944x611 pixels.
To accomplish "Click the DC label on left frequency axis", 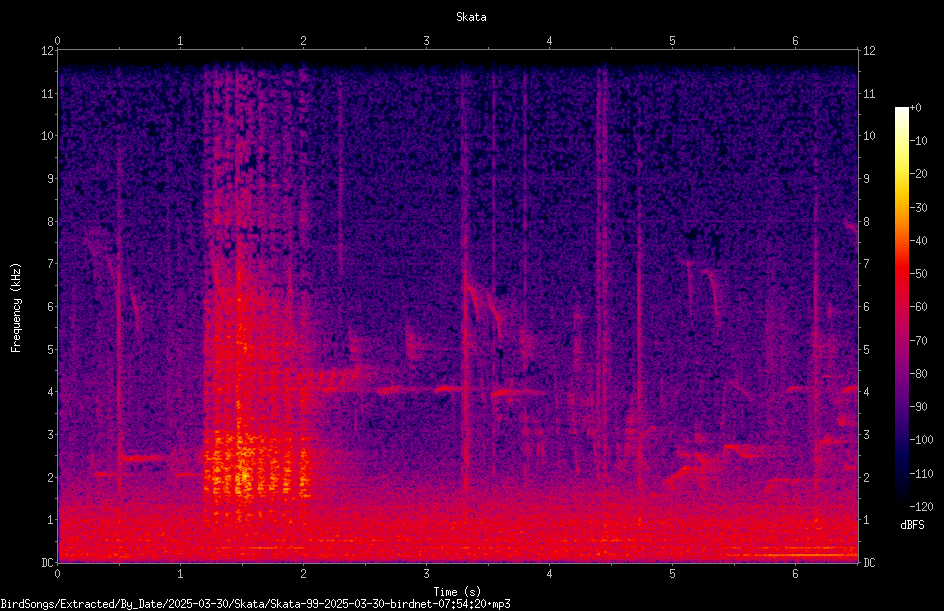I will click(x=47, y=562).
